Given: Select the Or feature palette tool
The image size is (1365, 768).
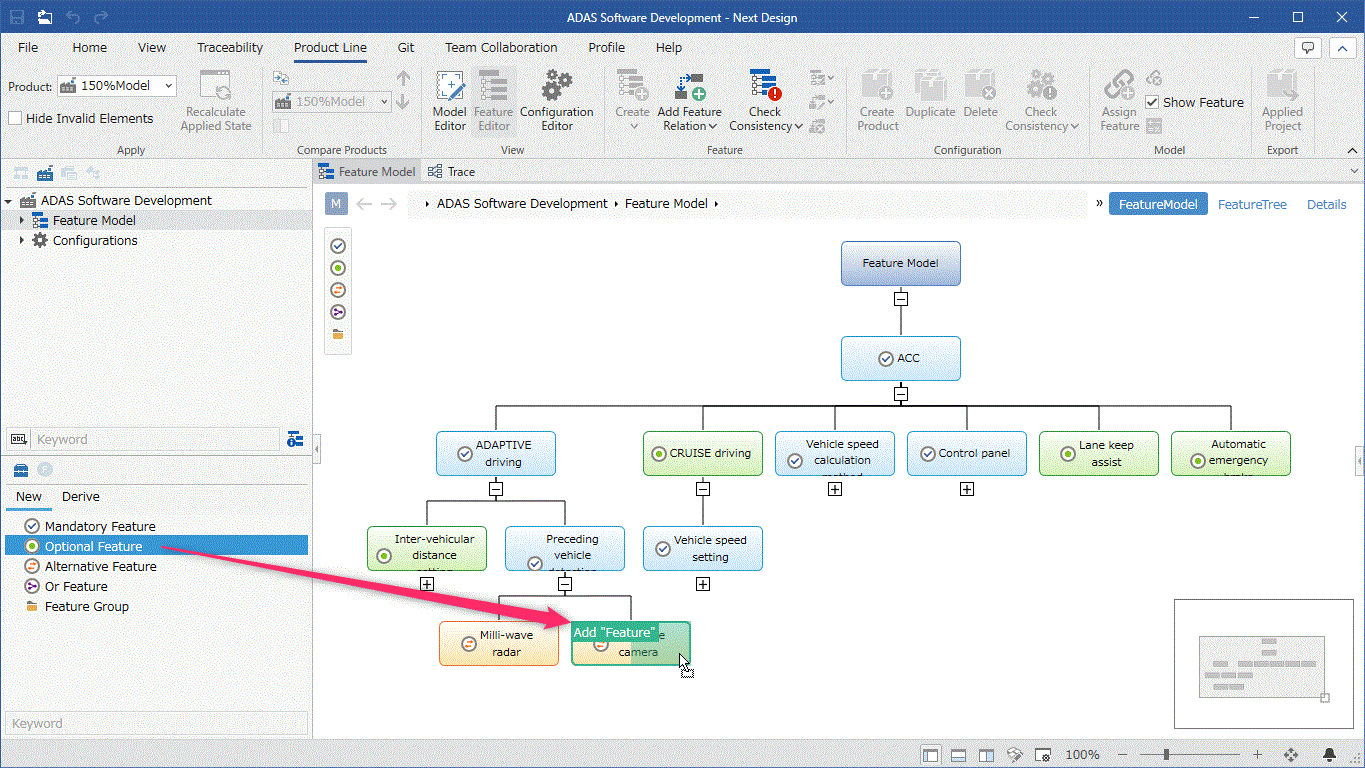Looking at the screenshot, I should click(338, 312).
